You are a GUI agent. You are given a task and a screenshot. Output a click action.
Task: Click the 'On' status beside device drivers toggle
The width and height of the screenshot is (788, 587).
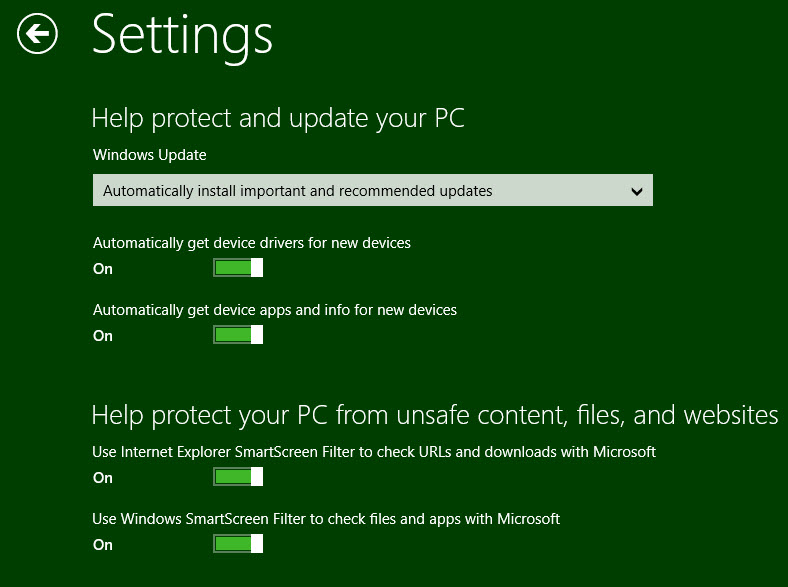point(103,269)
